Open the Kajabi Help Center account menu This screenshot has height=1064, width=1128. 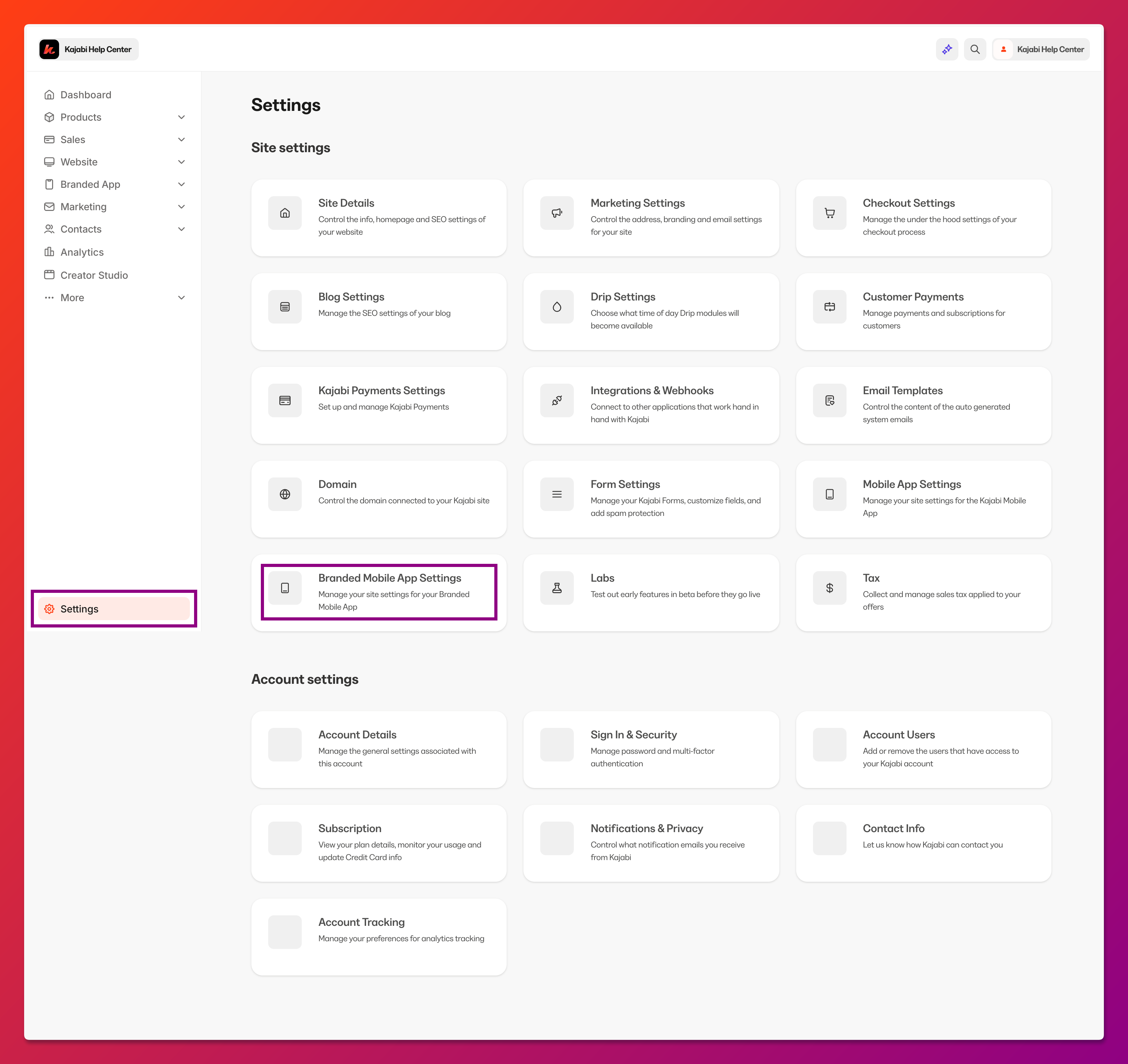(x=1041, y=49)
